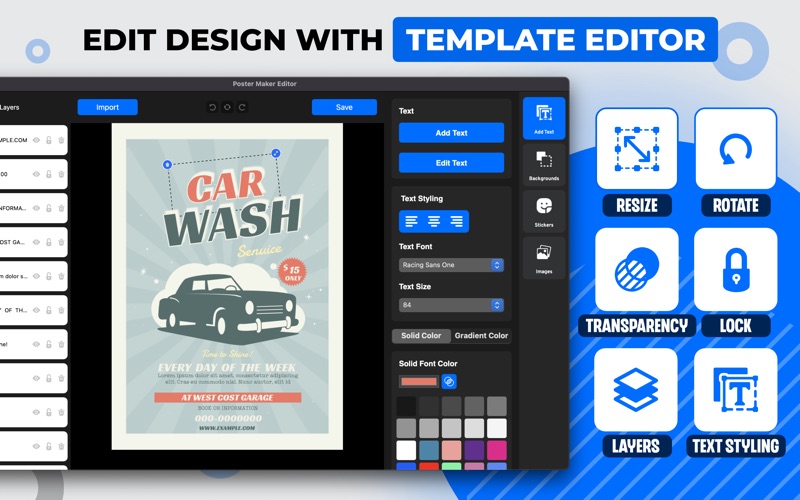Click the Edit Text button

click(452, 163)
